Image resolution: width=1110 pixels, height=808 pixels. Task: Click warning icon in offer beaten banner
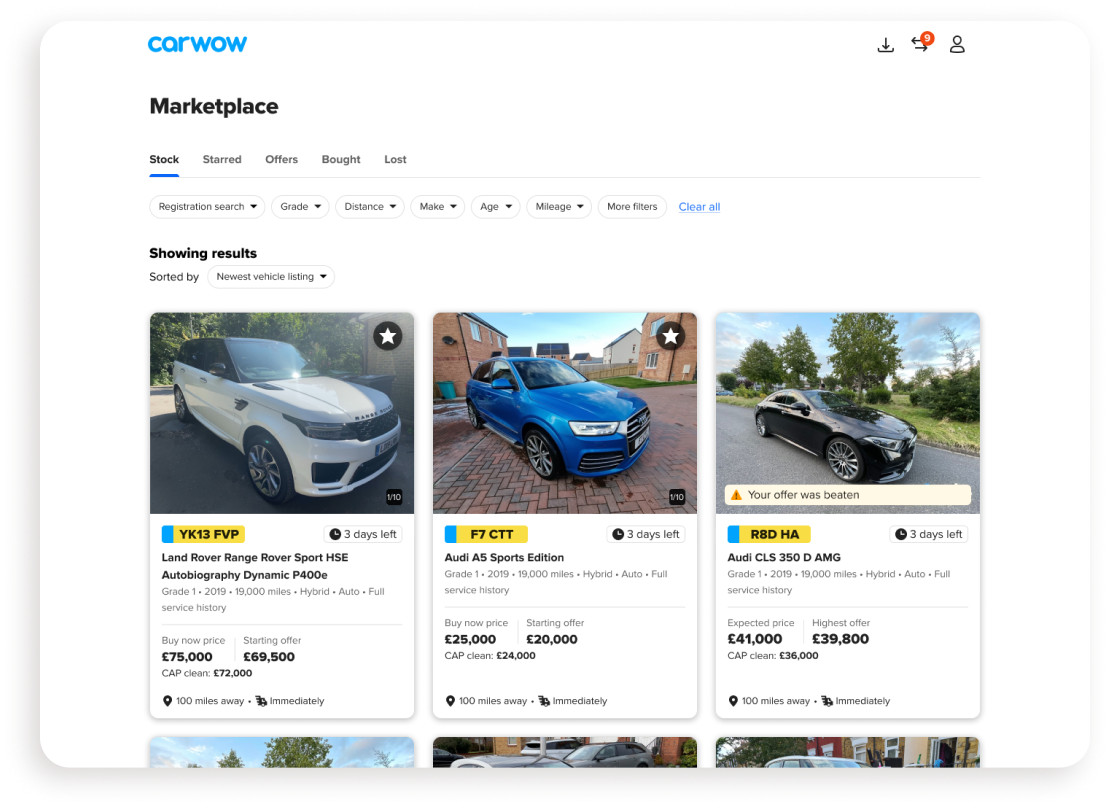point(736,495)
